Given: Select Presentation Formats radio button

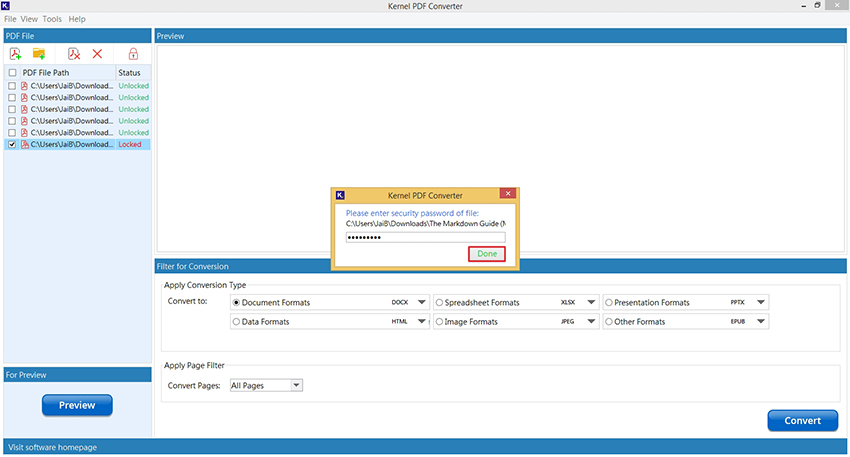Looking at the screenshot, I should point(609,302).
